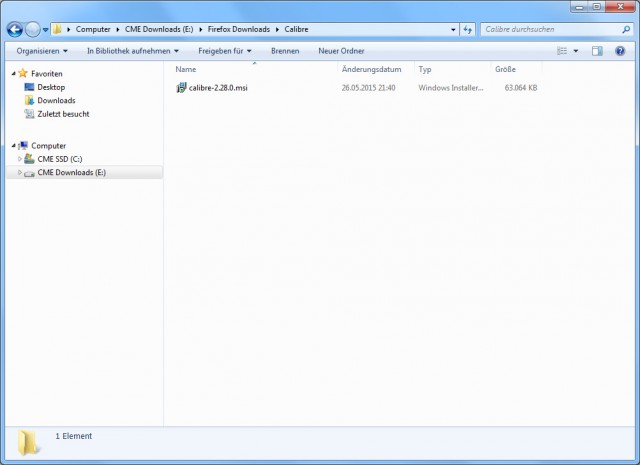Image resolution: width=640 pixels, height=465 pixels.
Task: Click the Calibre breadcrumb segment
Action: (x=296, y=29)
